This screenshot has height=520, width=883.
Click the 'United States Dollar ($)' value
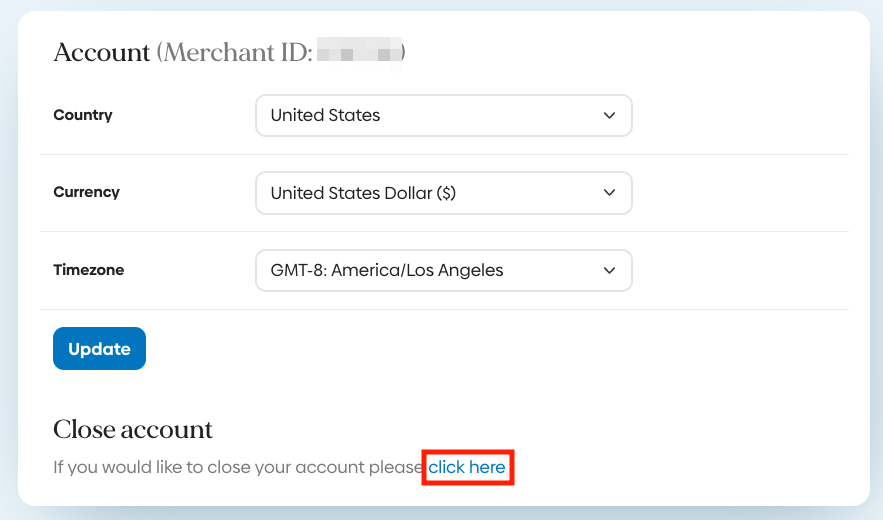click(x=363, y=193)
